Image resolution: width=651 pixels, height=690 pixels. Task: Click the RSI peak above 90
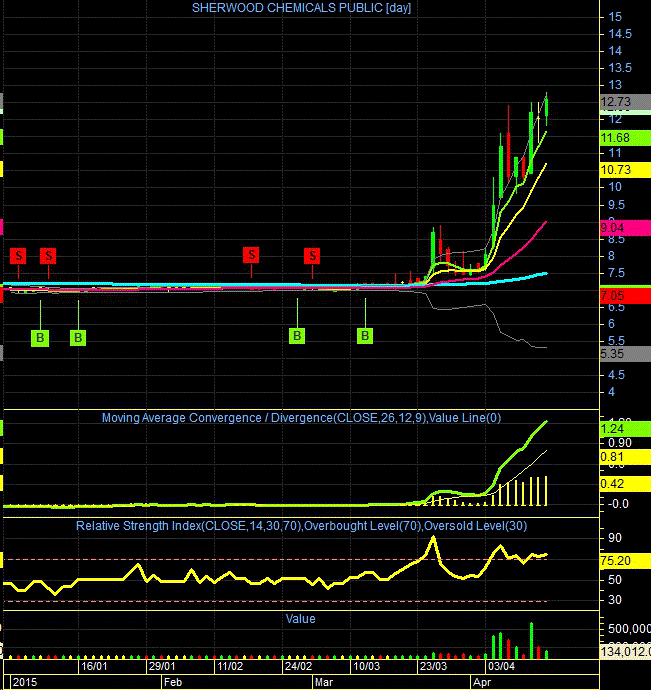[434, 537]
